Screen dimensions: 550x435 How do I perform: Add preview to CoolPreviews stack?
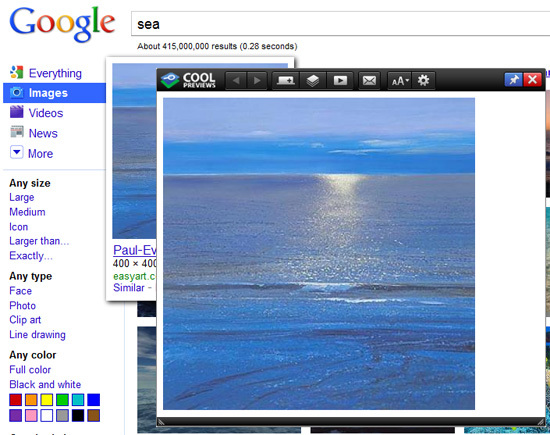[286, 81]
